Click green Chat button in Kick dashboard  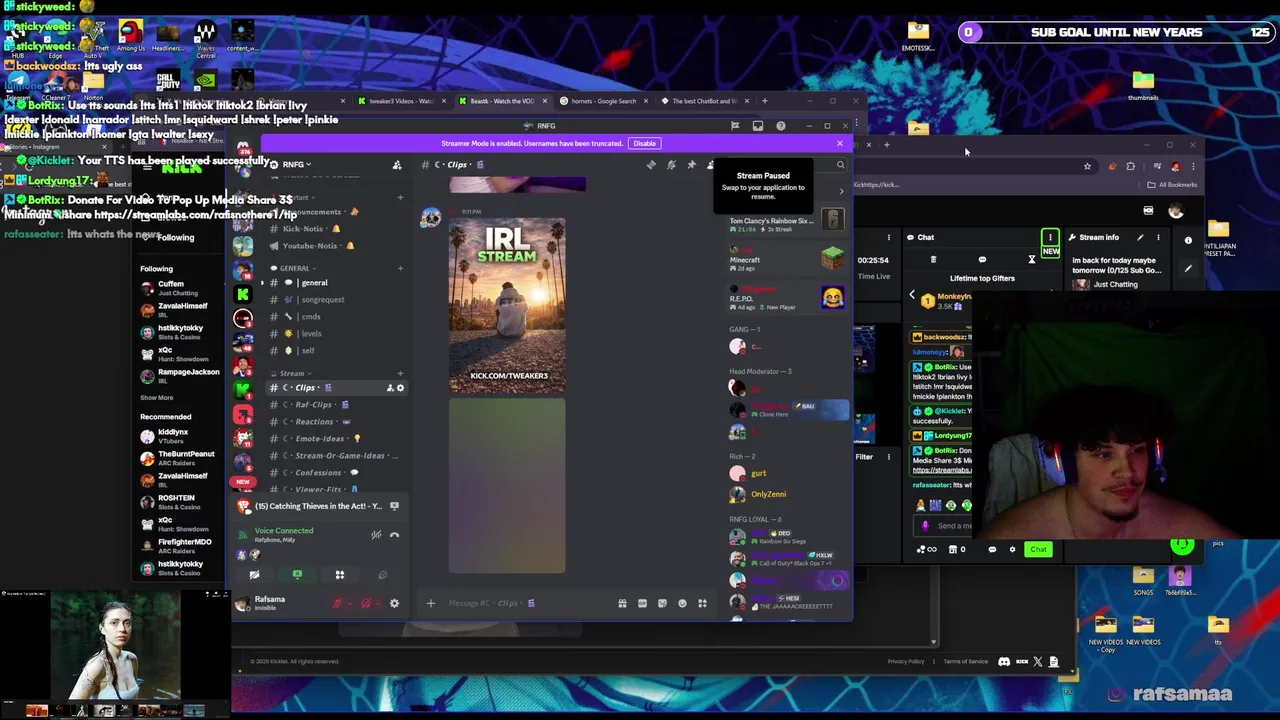(1039, 549)
